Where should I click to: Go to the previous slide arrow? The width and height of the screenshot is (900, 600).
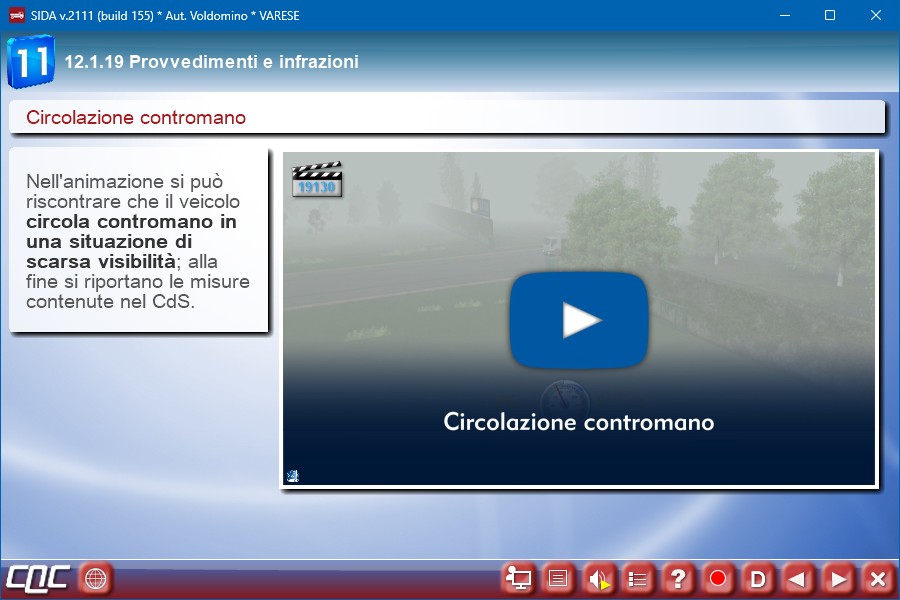[x=797, y=578]
